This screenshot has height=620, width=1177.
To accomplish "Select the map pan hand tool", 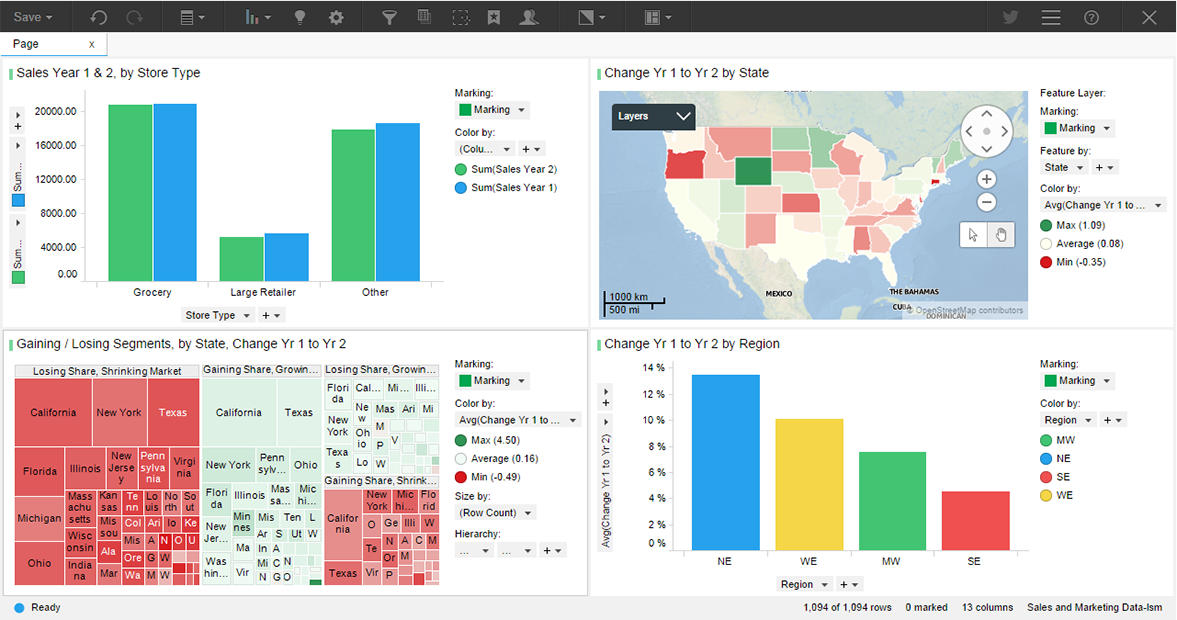I will [x=1001, y=235].
